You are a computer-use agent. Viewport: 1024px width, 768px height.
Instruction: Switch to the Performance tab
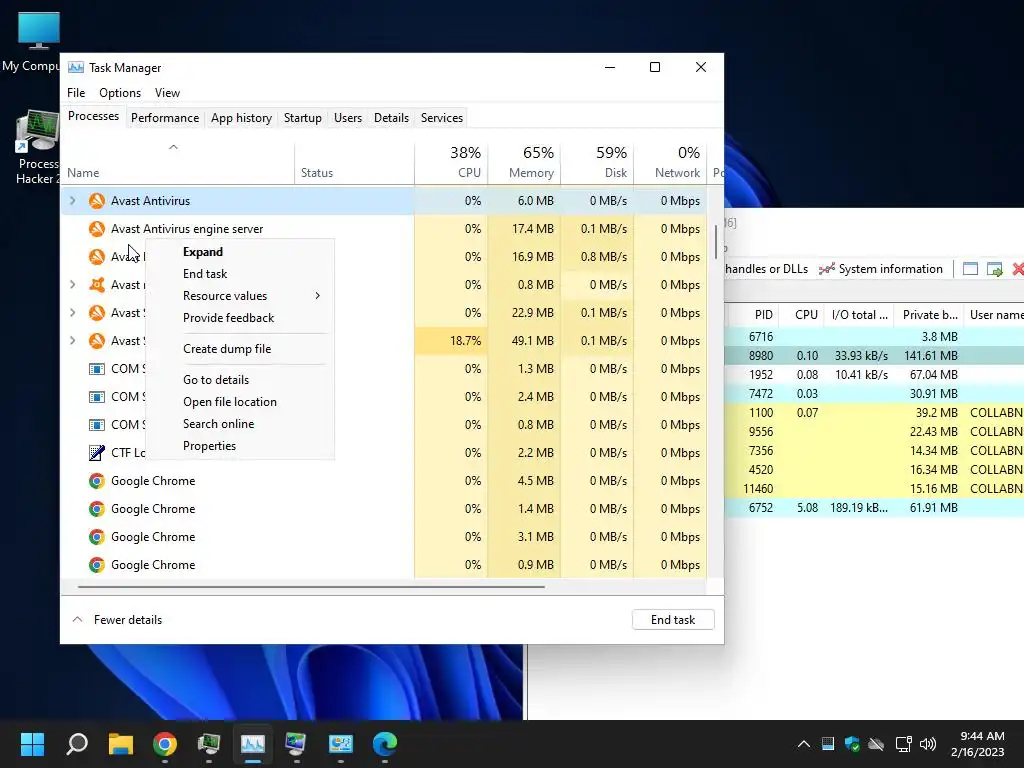coord(165,118)
